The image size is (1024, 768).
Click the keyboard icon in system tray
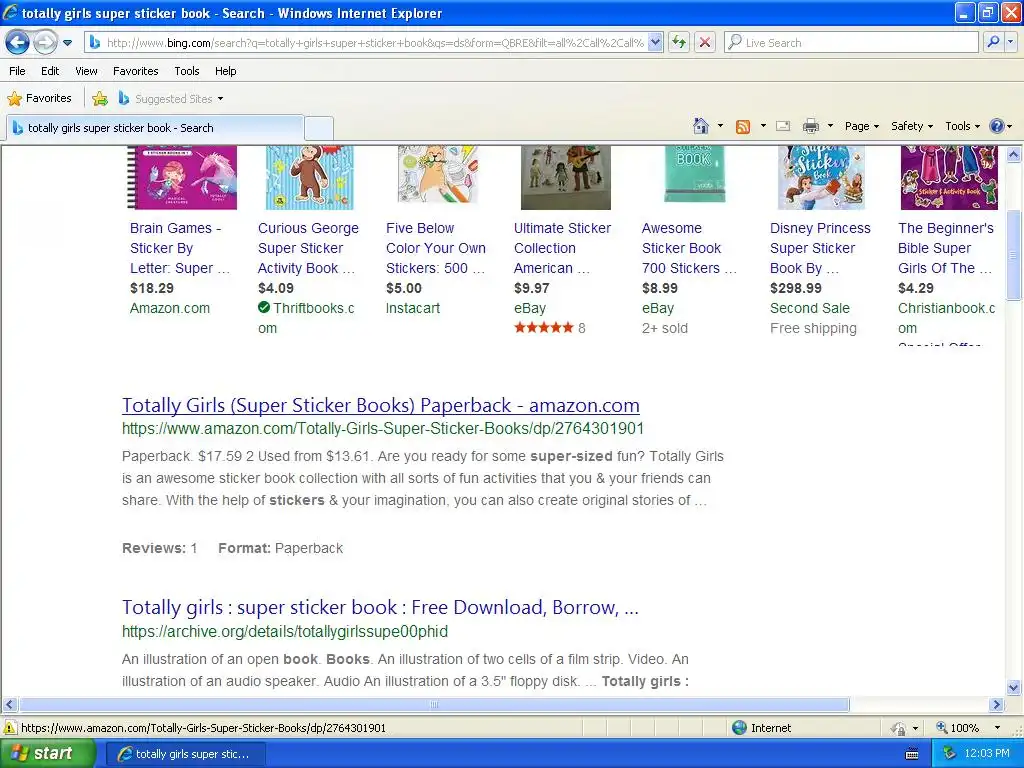pos(912,754)
